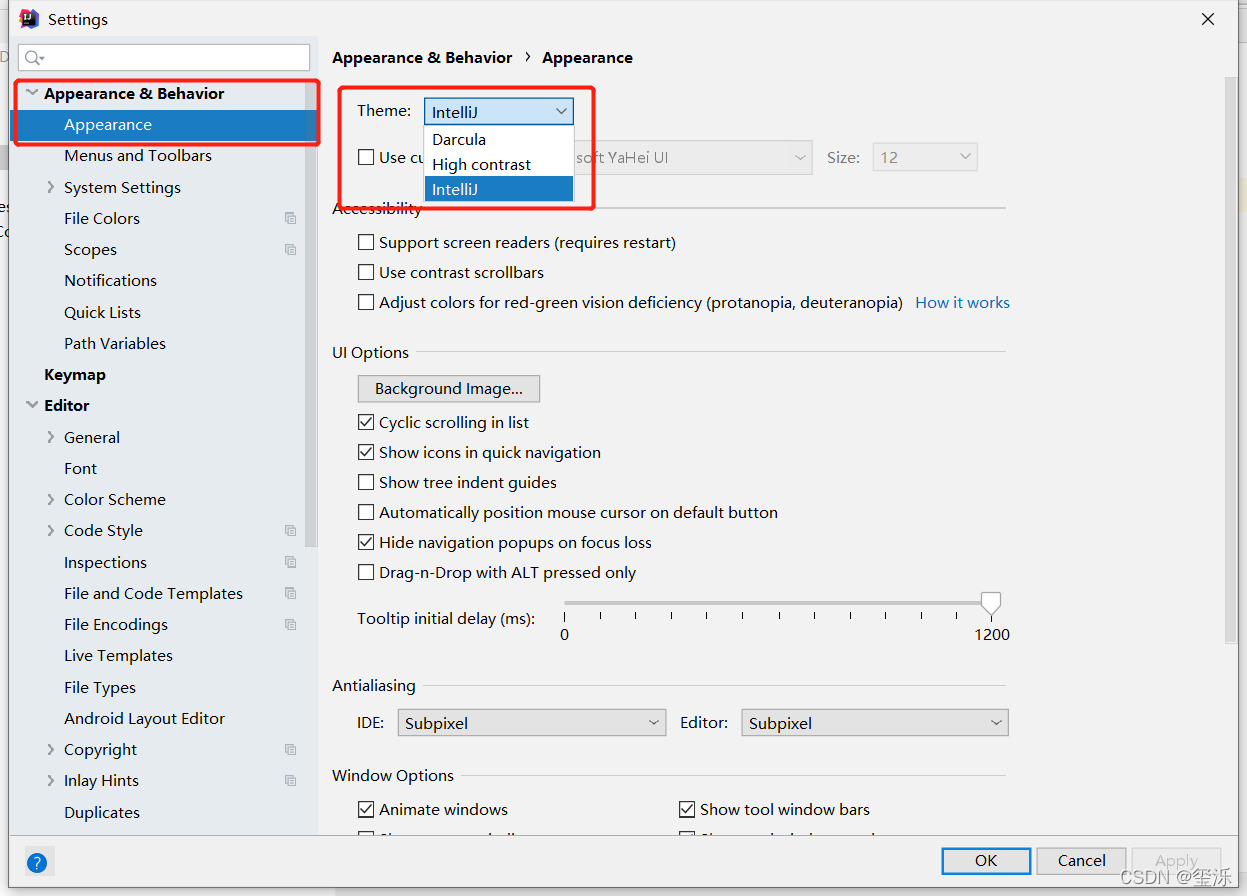Open Duplicates settings page
Screen dimensions: 1247x896
[x=102, y=812]
